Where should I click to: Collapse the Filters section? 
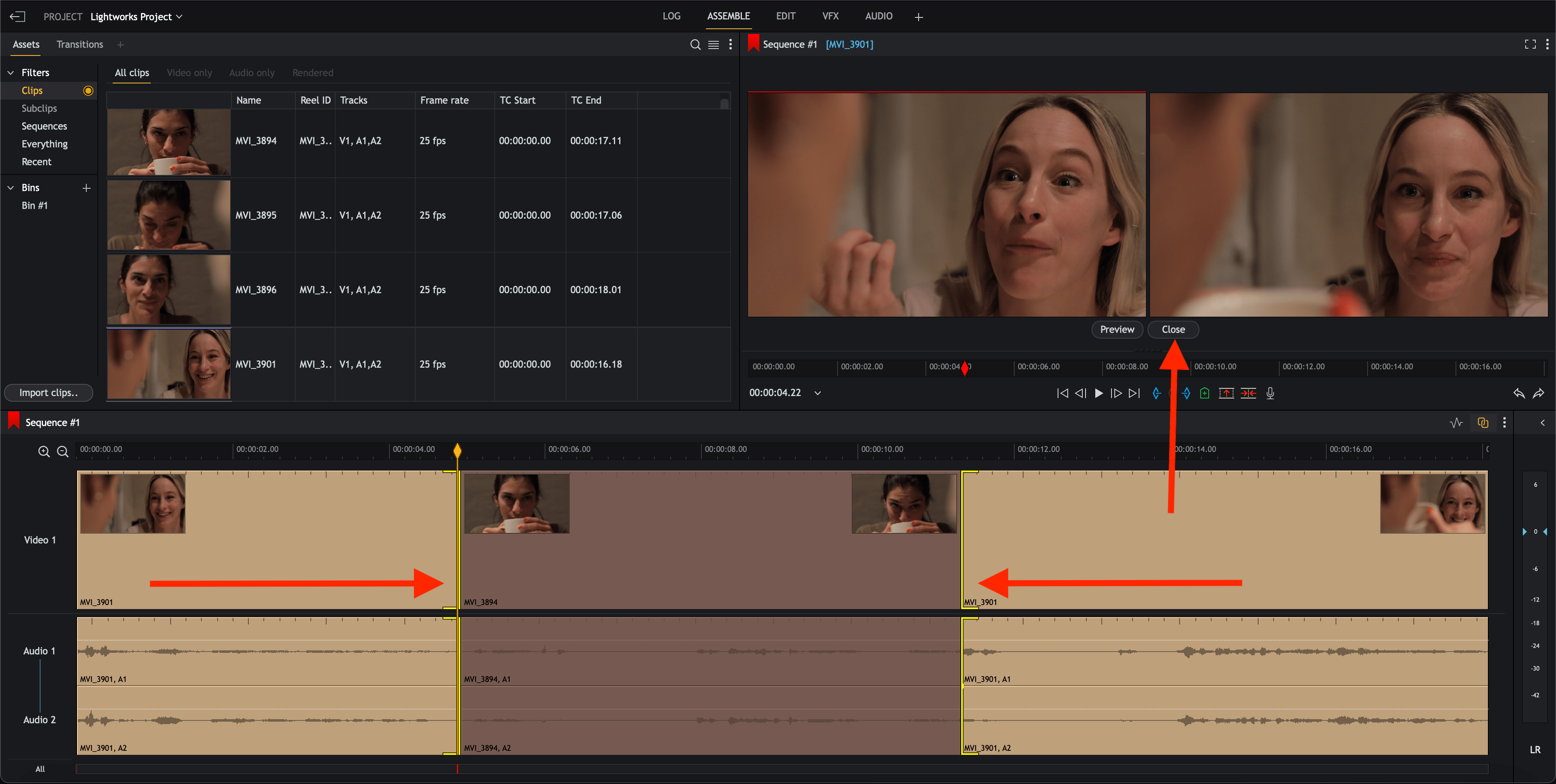click(x=11, y=72)
